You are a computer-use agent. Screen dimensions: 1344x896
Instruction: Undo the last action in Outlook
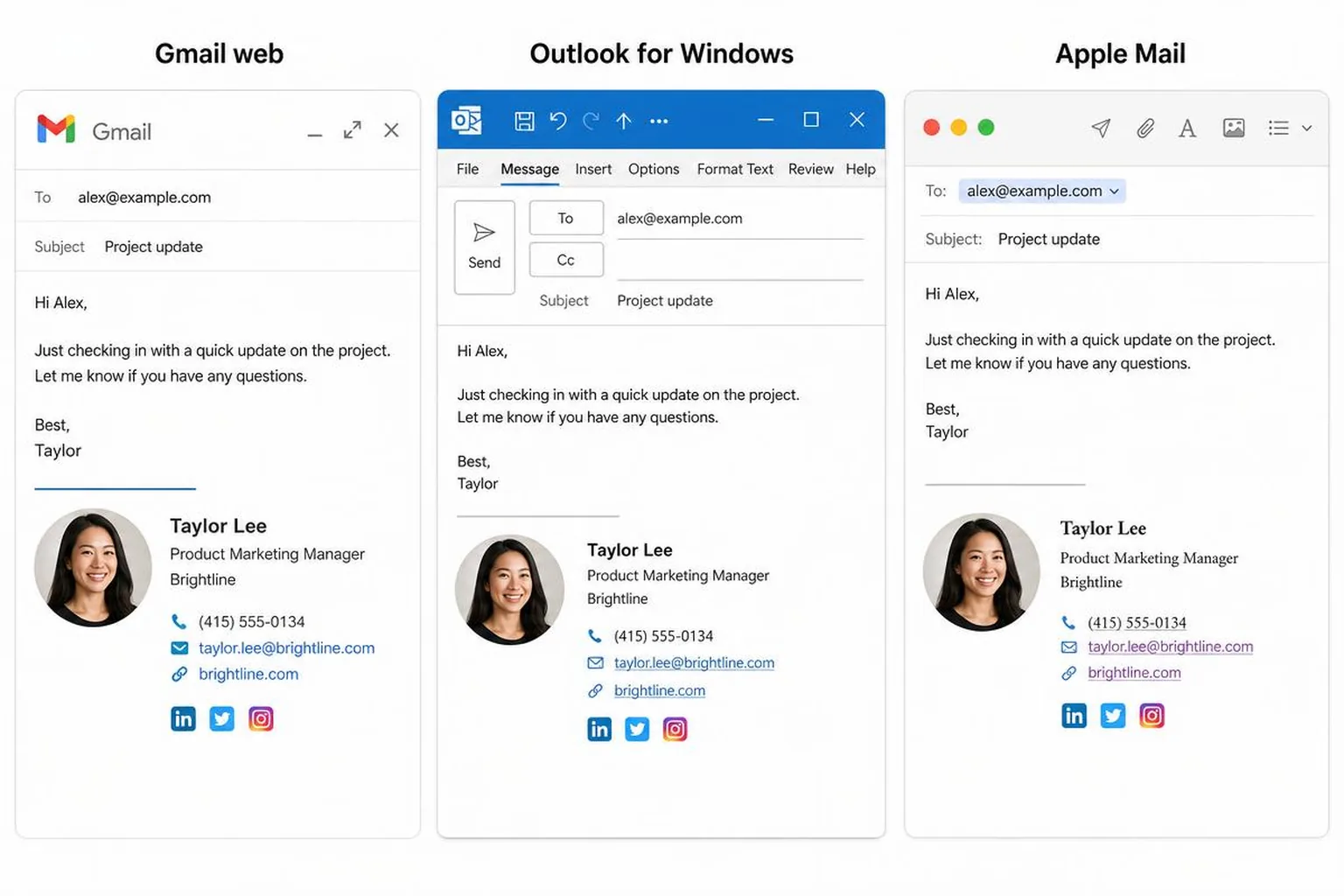pos(558,121)
